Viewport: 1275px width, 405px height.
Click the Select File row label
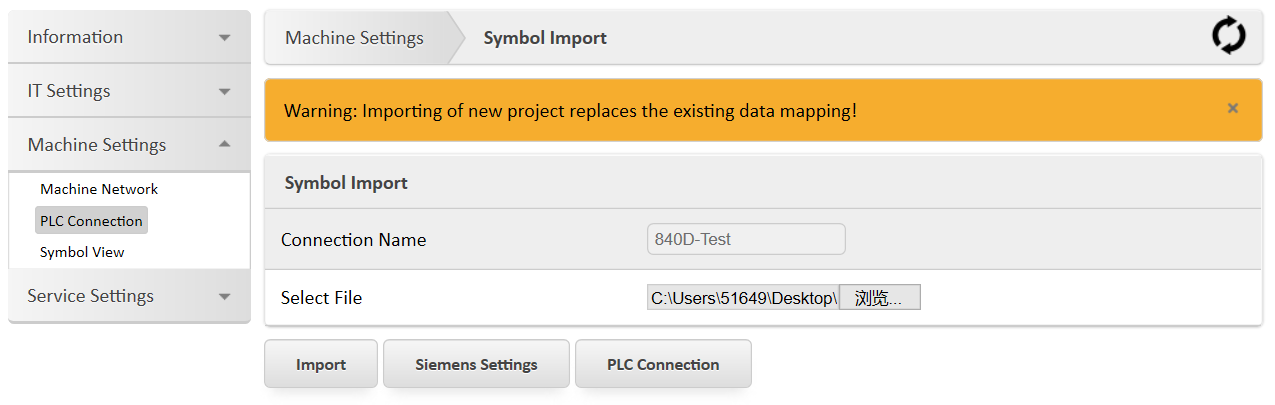(321, 298)
